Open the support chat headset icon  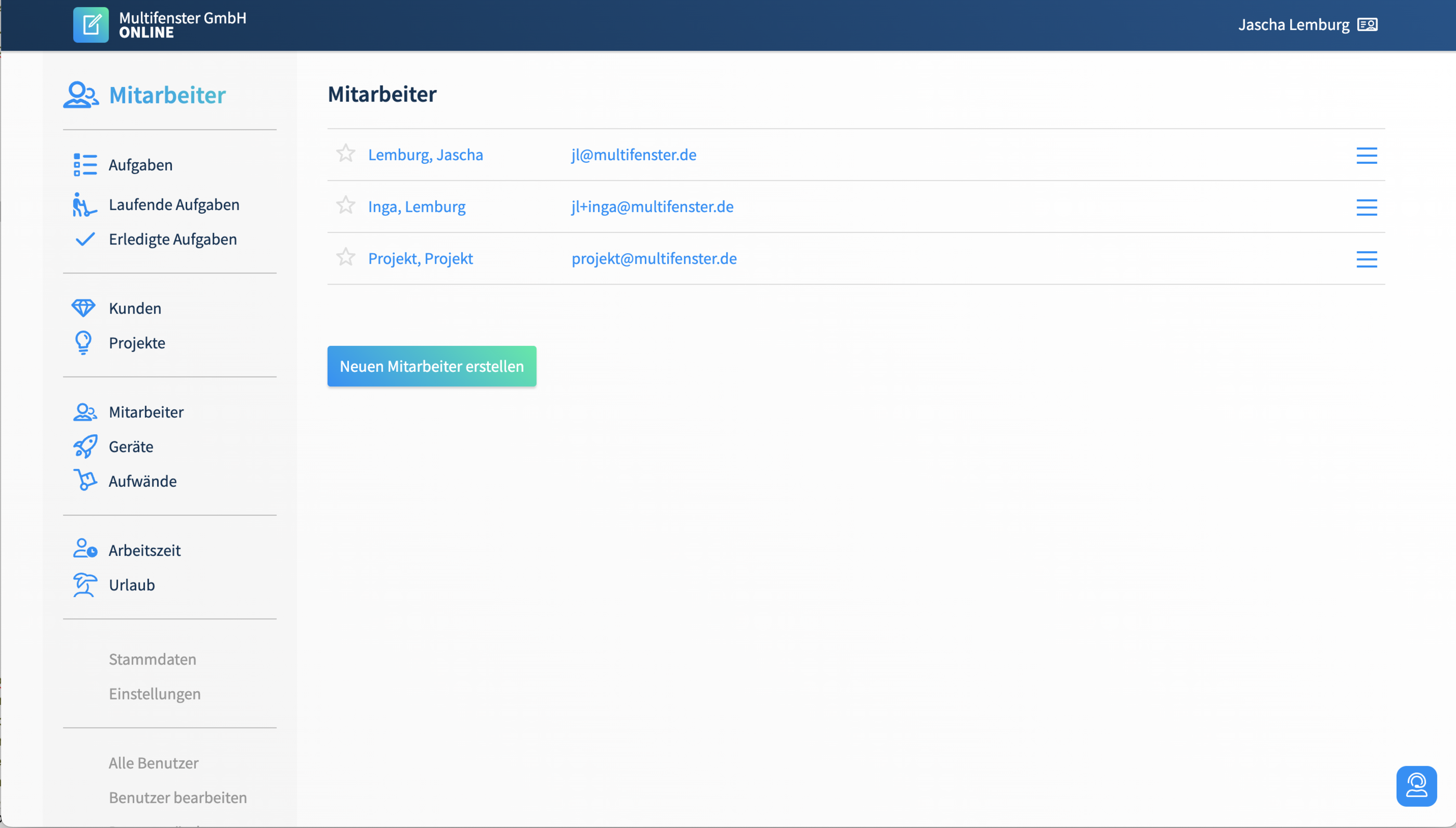pos(1416,786)
